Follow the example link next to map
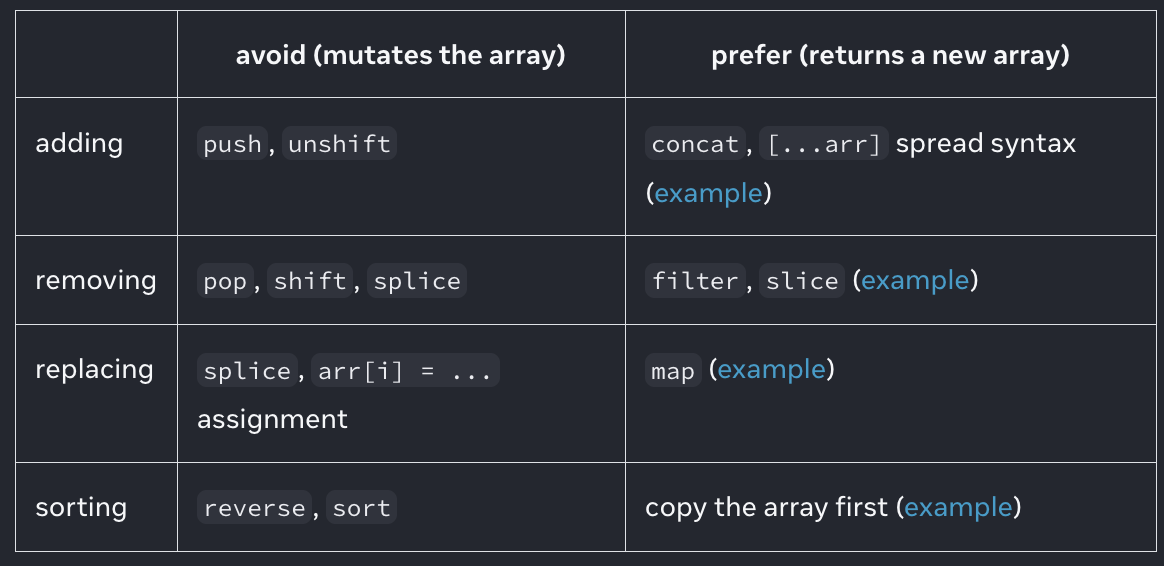This screenshot has height=566, width=1164. tap(771, 370)
